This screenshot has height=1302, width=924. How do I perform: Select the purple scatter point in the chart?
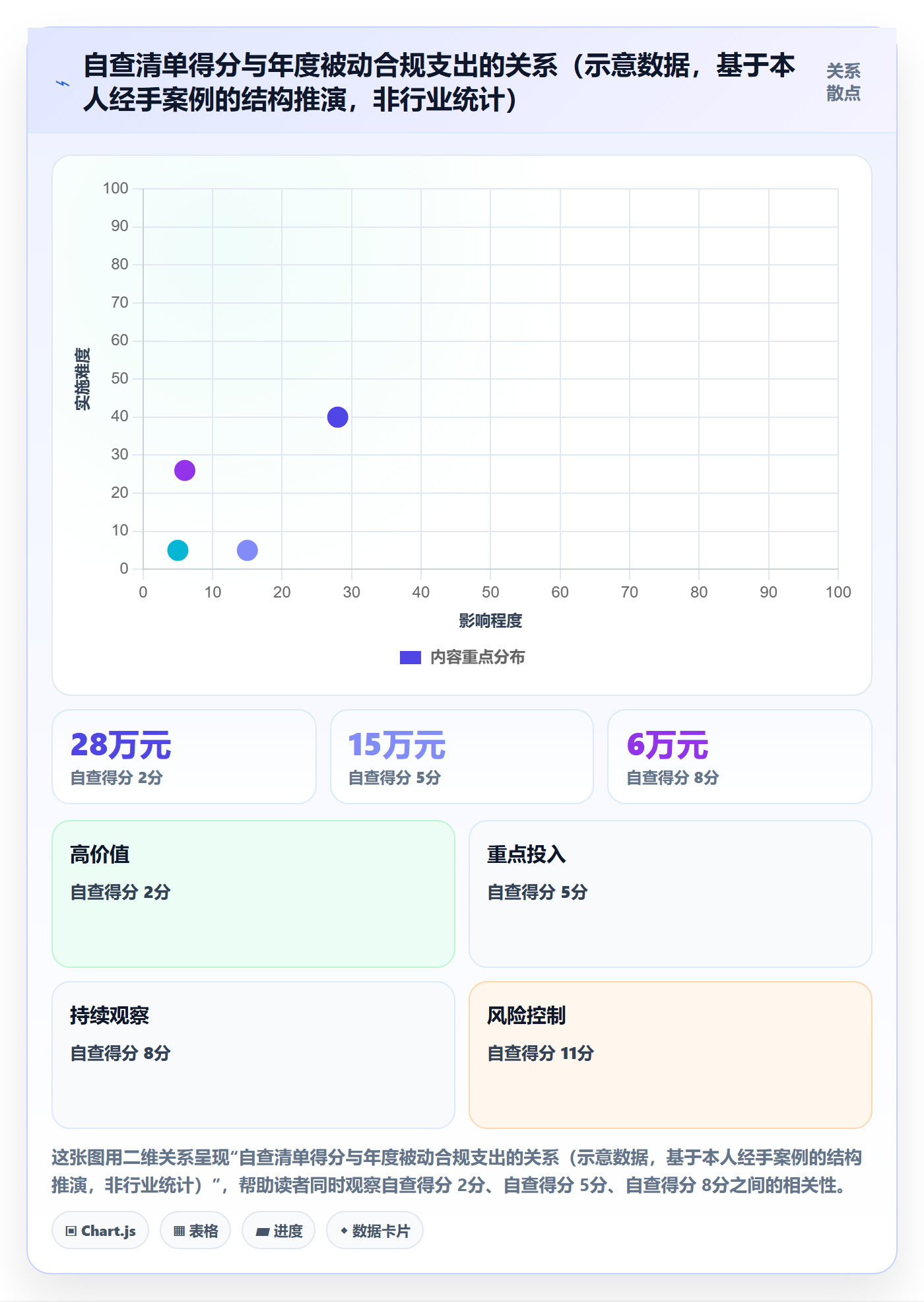[x=185, y=470]
